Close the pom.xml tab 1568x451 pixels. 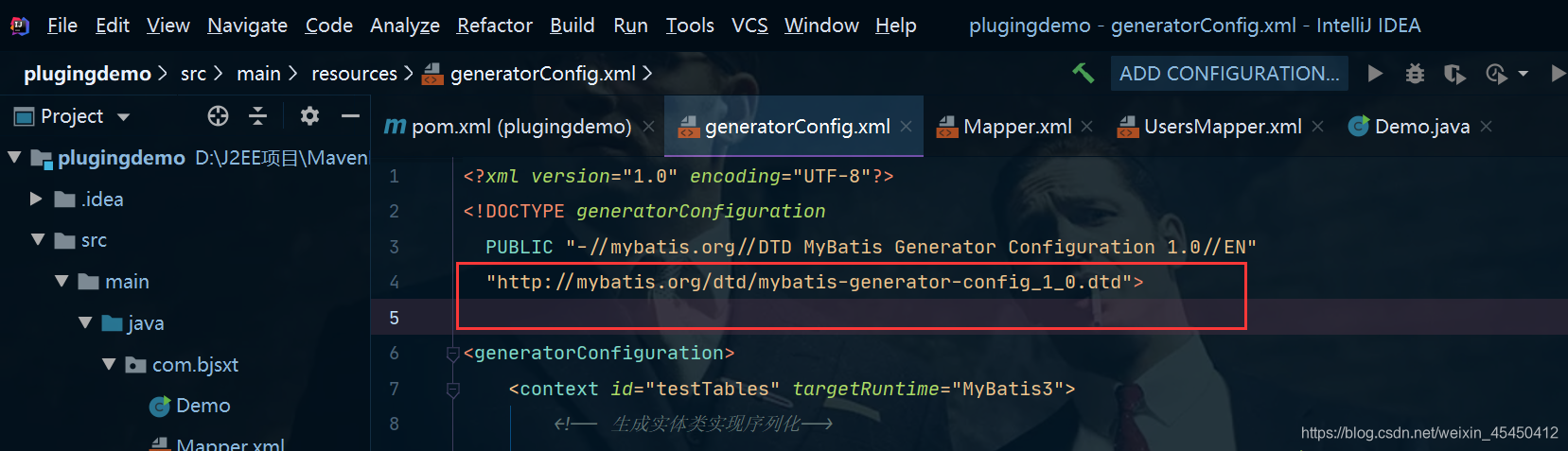coord(649,127)
